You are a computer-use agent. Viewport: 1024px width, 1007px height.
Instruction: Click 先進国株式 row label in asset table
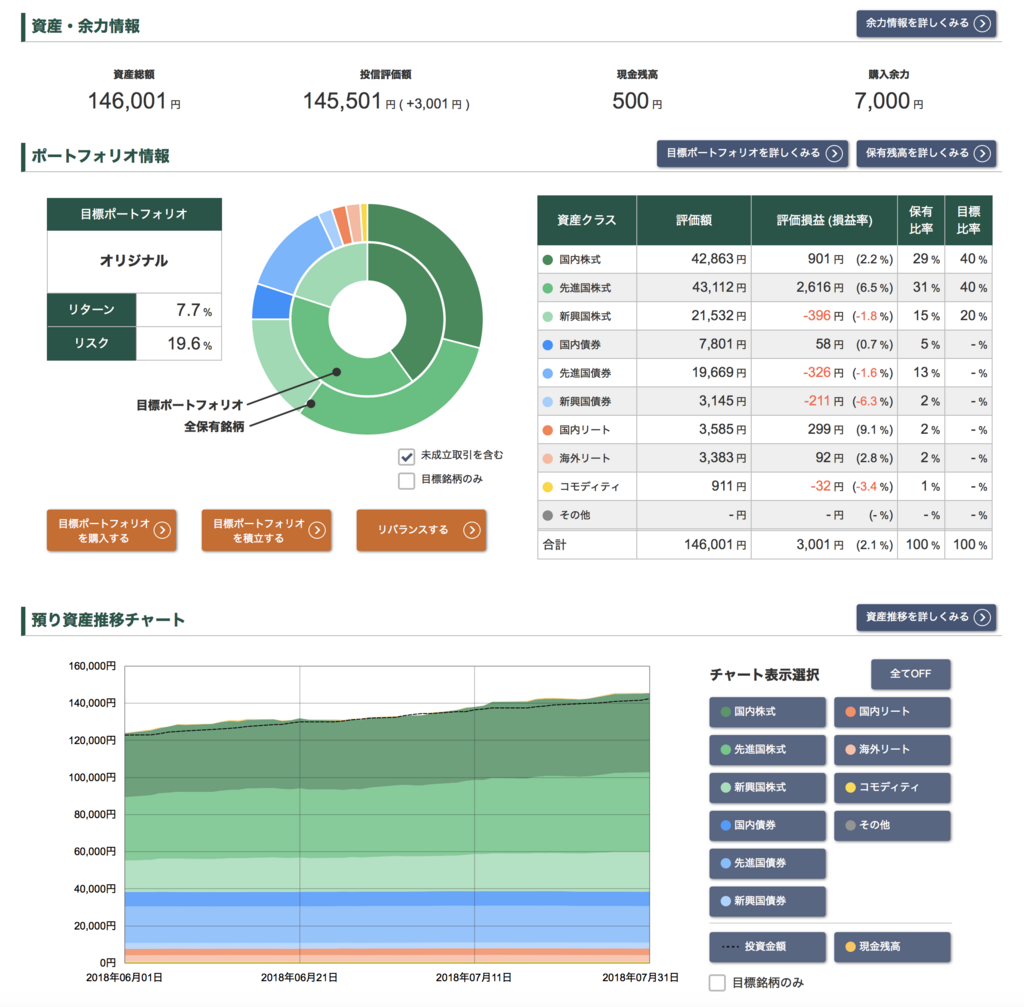pos(585,288)
